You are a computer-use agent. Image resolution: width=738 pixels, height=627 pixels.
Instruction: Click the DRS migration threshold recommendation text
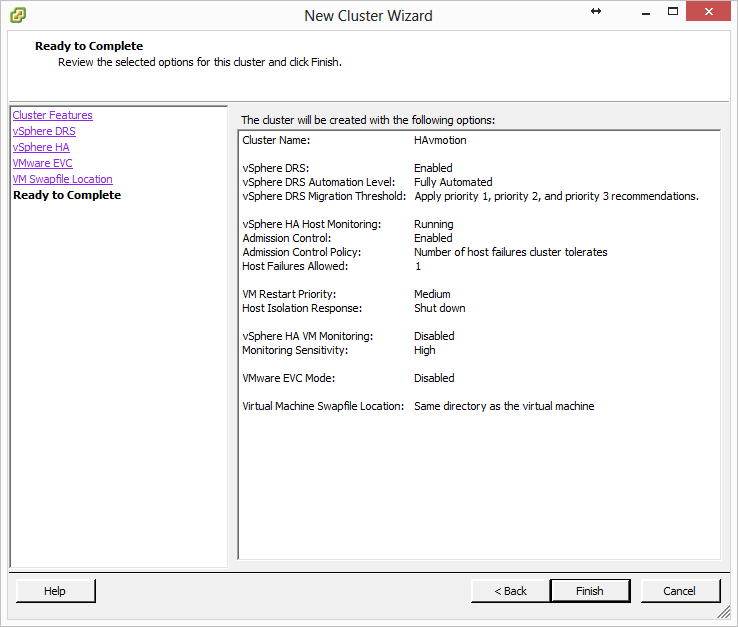[x=556, y=196]
